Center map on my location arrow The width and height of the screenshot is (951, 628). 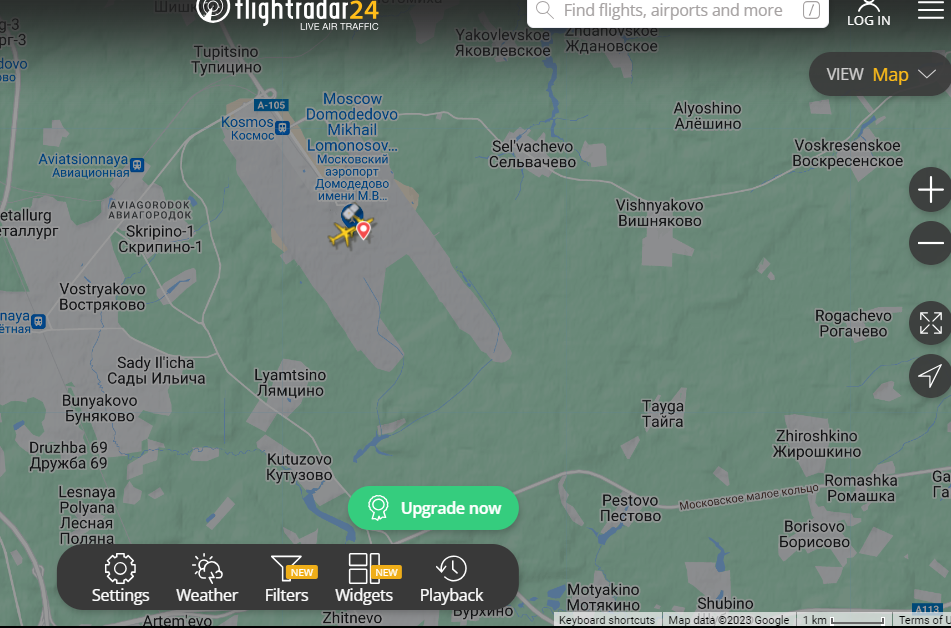tap(930, 376)
